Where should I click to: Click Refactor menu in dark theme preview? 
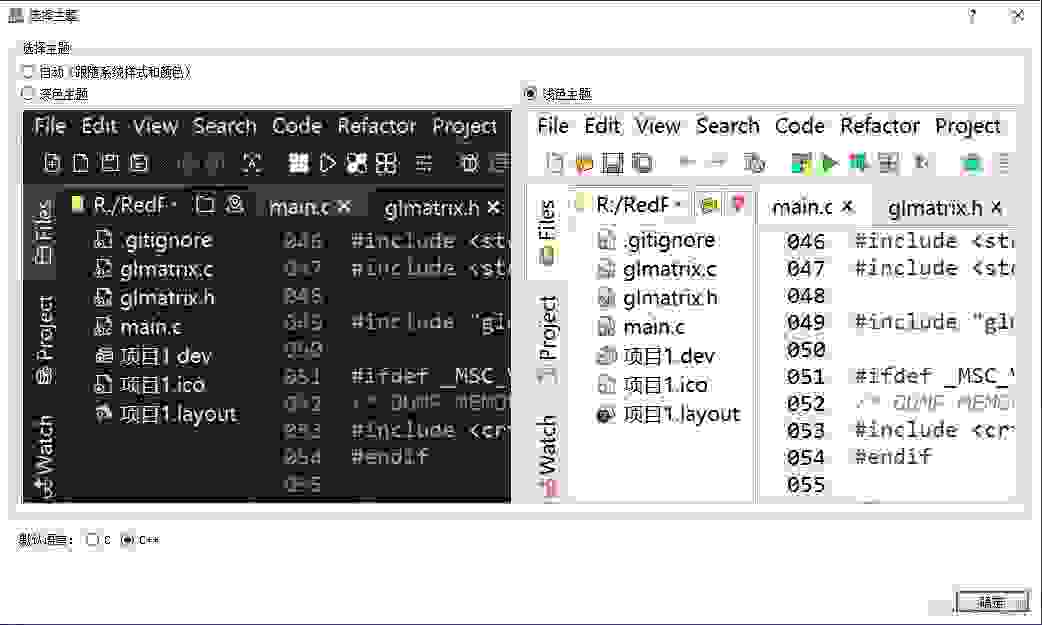click(x=376, y=126)
